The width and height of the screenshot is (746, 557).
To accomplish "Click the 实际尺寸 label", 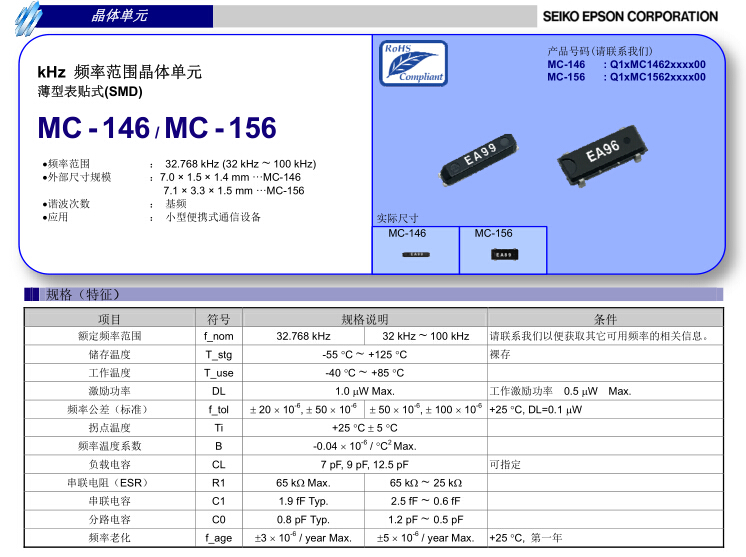I will (397, 218).
